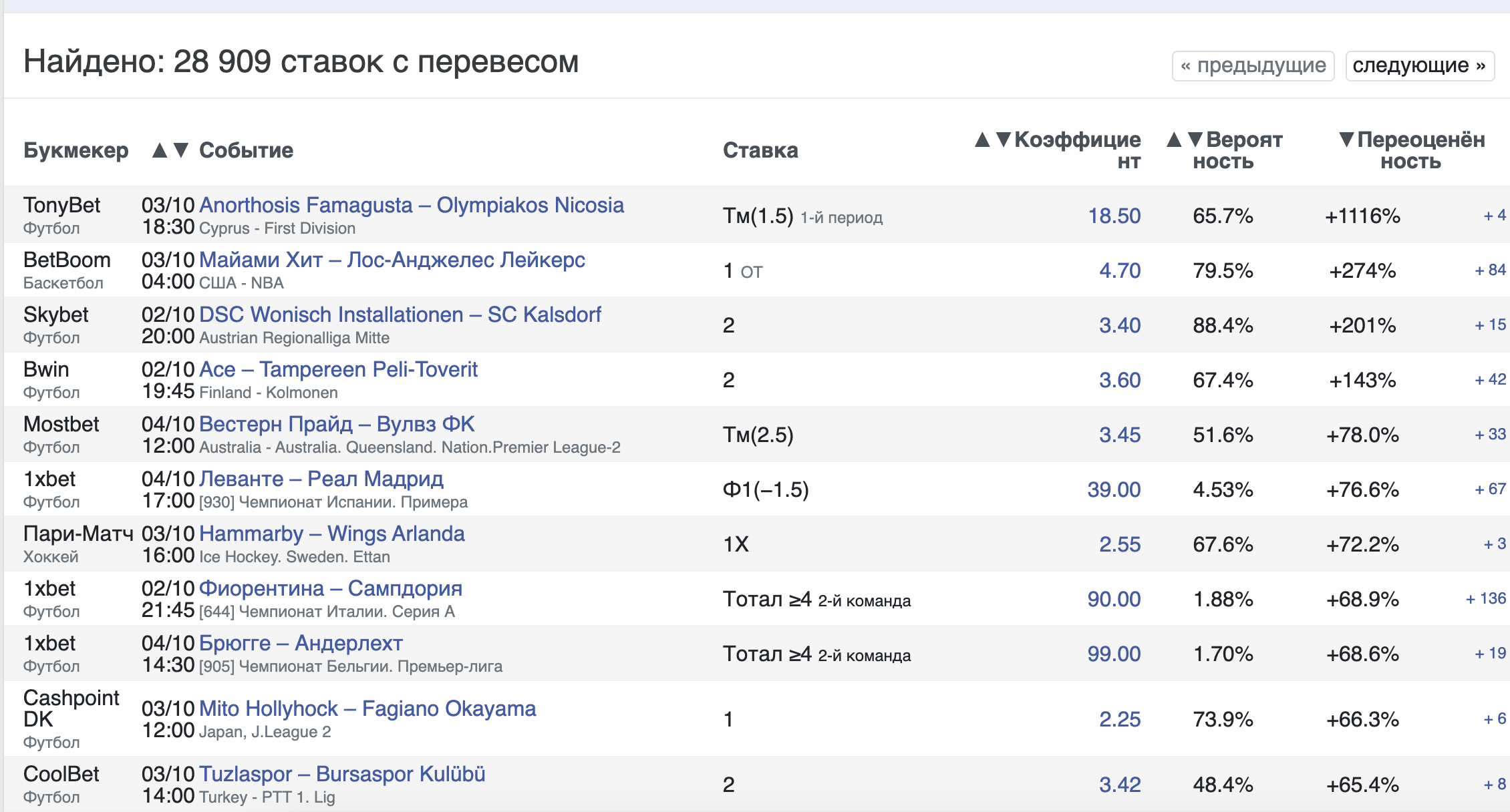The height and width of the screenshot is (812, 1510).
Task: Open Вестерн Прайд – Вулвз ФК event
Action: point(337,424)
